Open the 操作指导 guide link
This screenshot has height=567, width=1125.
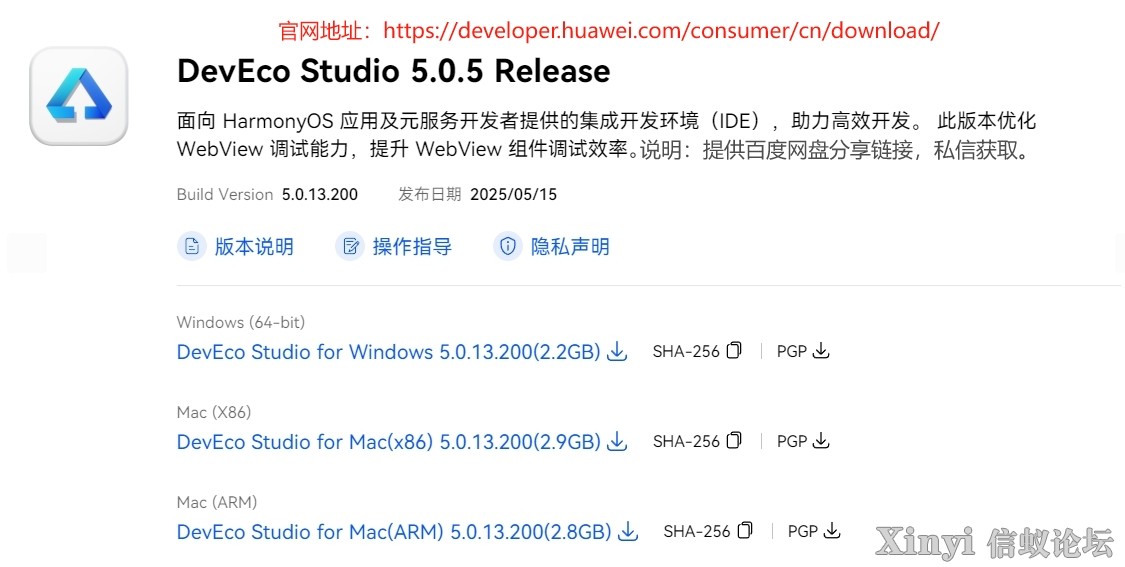tap(412, 246)
